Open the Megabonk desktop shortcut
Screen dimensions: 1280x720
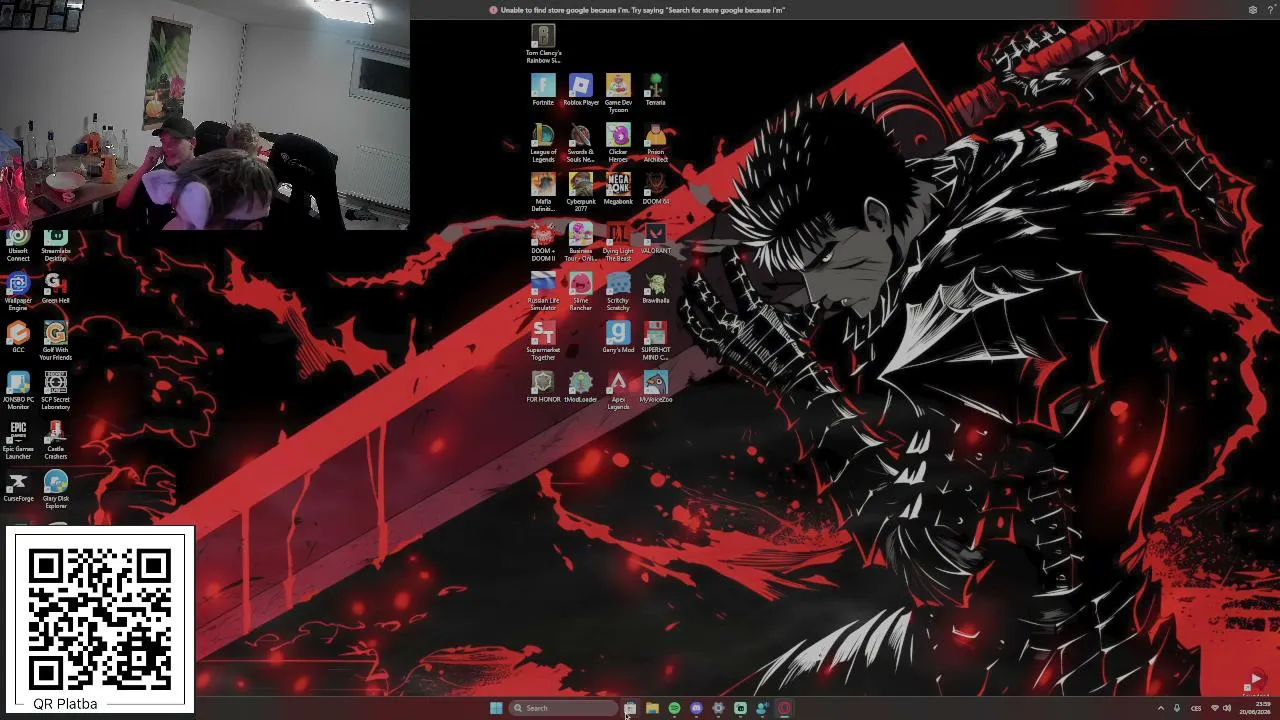[x=618, y=189]
